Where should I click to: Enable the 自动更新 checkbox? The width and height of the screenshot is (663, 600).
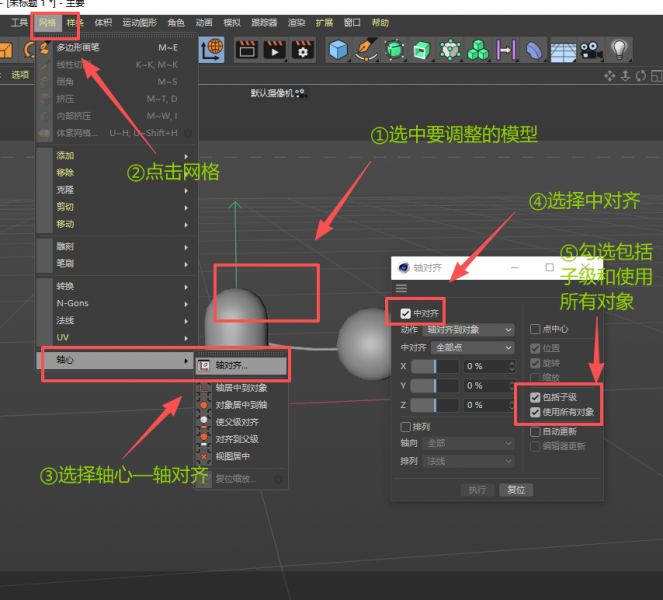coord(535,431)
